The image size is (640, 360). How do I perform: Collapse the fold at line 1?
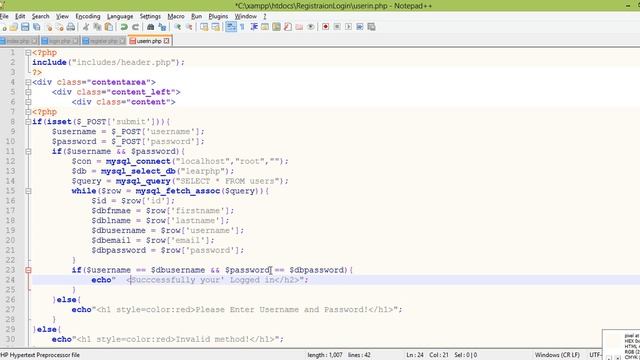(28, 53)
